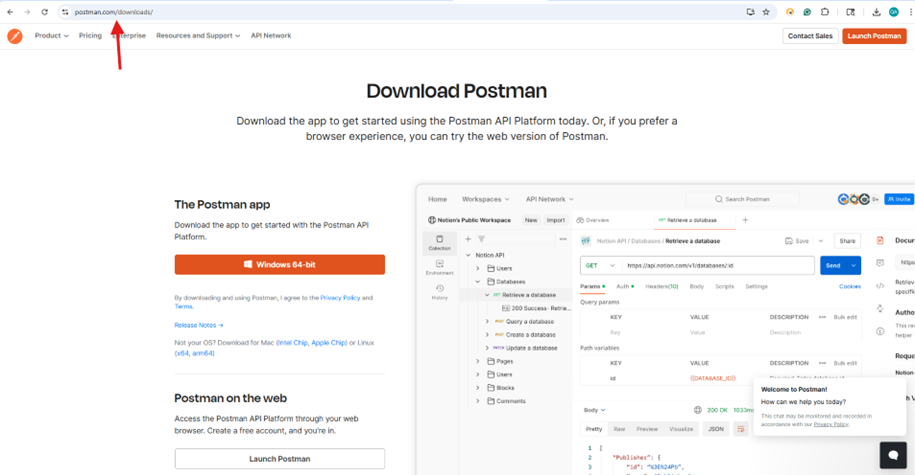Click the Collection sidebar icon in app preview
915x475 pixels.
(439, 243)
